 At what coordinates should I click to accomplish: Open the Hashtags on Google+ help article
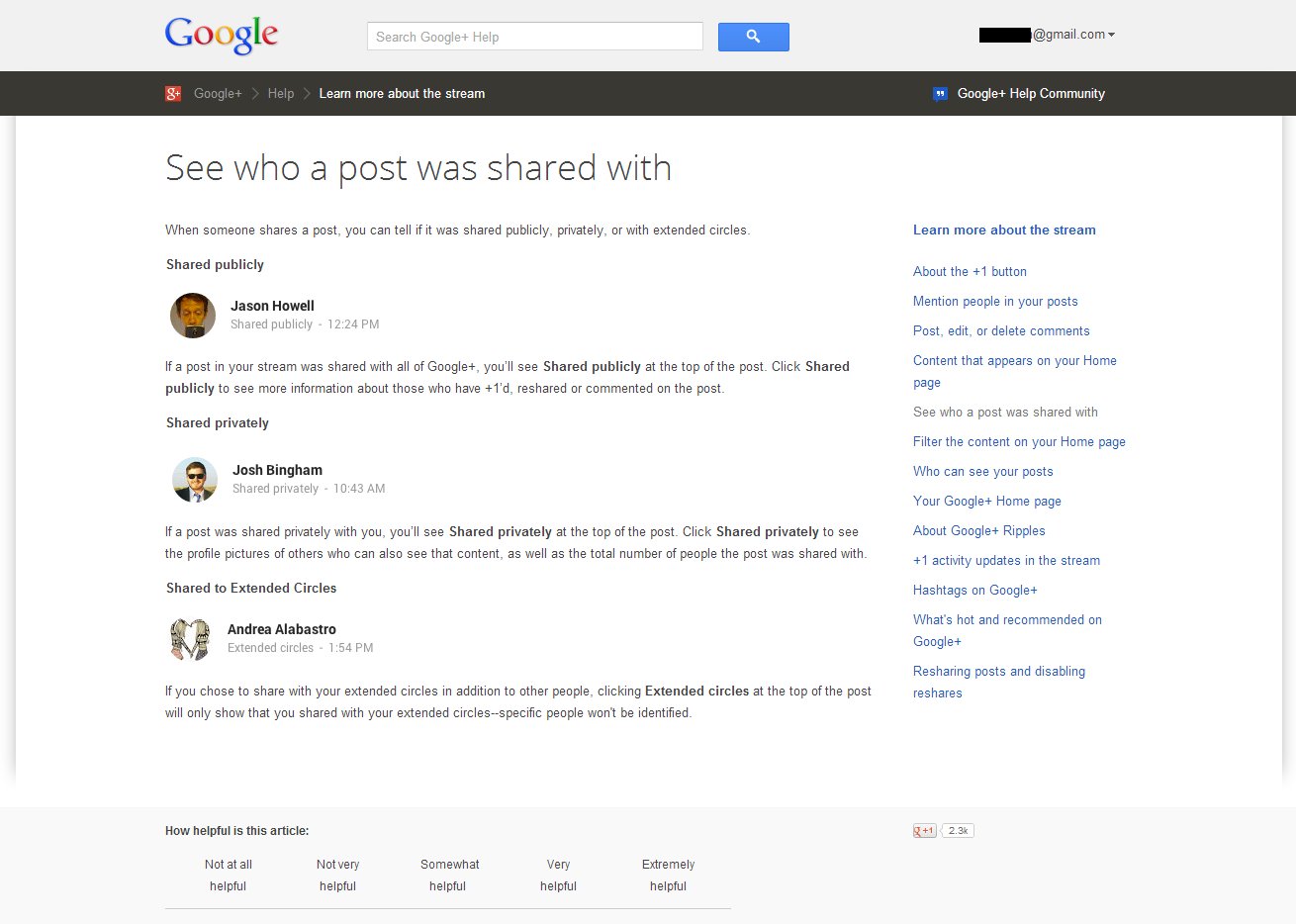(974, 590)
